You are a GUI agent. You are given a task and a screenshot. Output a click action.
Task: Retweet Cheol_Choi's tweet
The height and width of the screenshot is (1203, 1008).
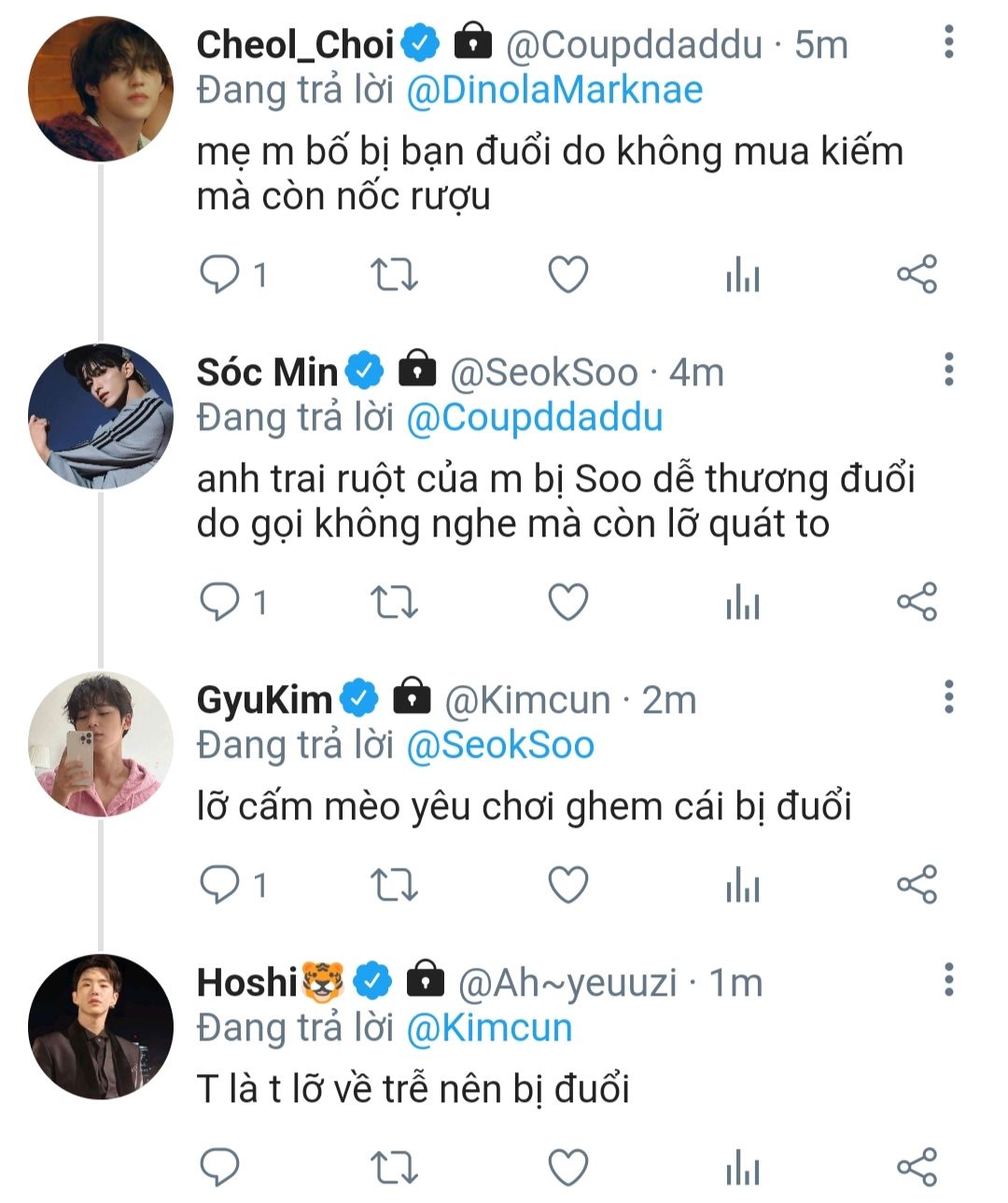coord(394,275)
